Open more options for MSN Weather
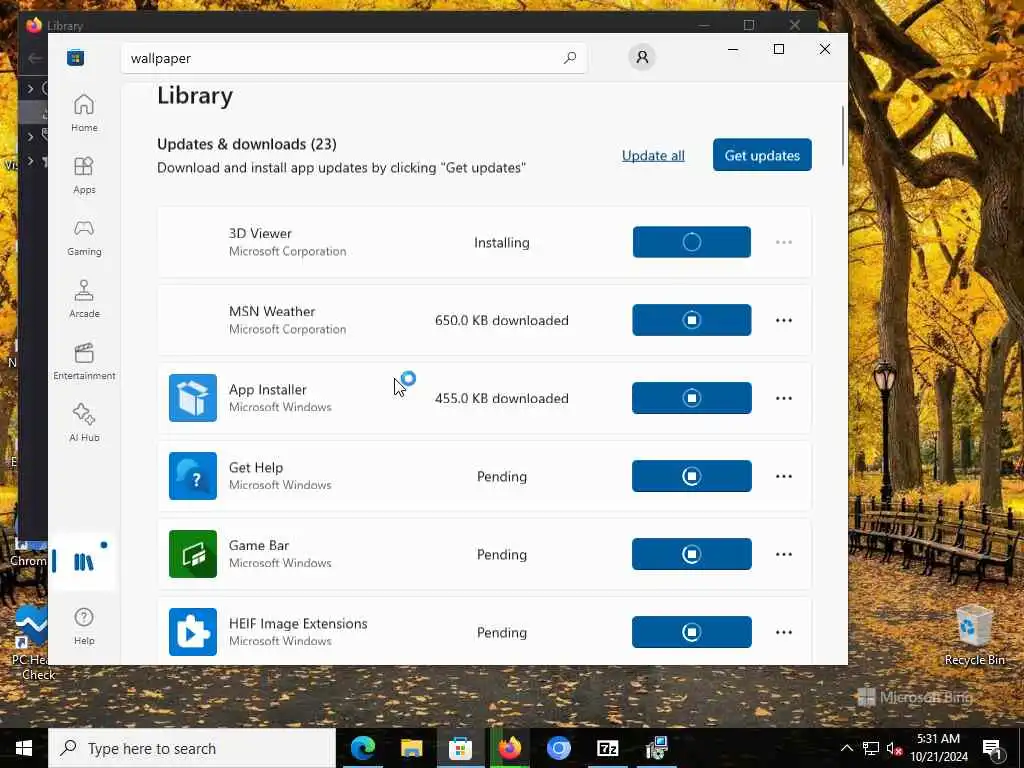1024x768 pixels. [x=784, y=320]
